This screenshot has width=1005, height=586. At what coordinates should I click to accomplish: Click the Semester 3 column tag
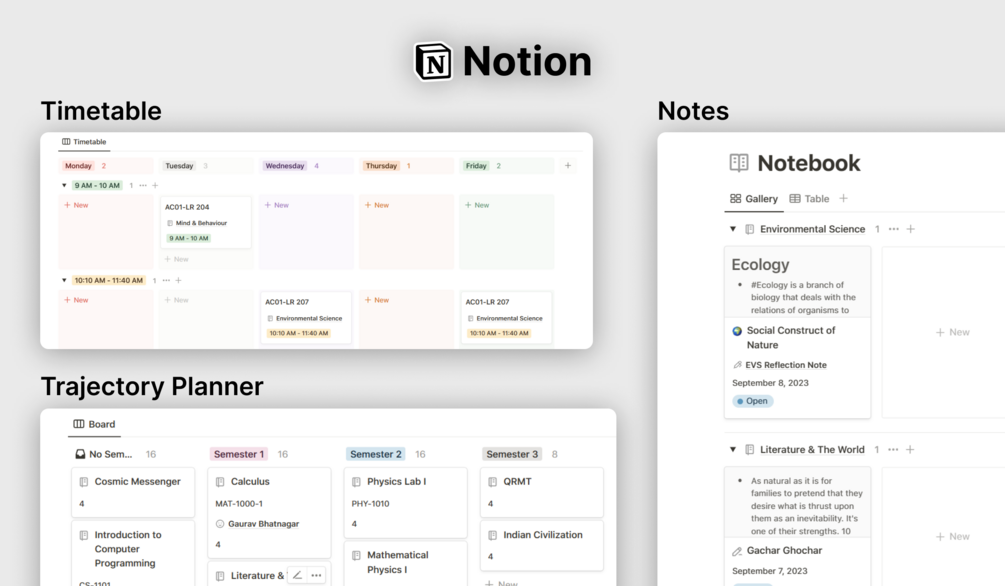click(511, 455)
